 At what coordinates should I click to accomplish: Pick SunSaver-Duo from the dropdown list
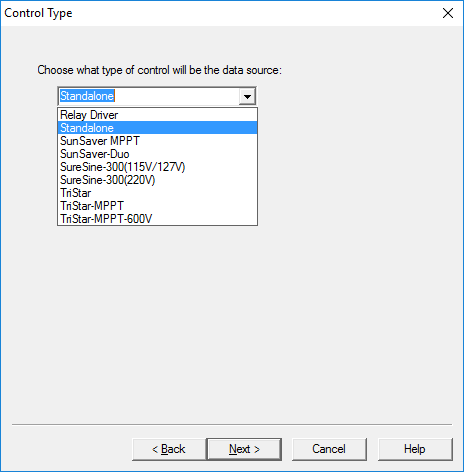click(157, 154)
